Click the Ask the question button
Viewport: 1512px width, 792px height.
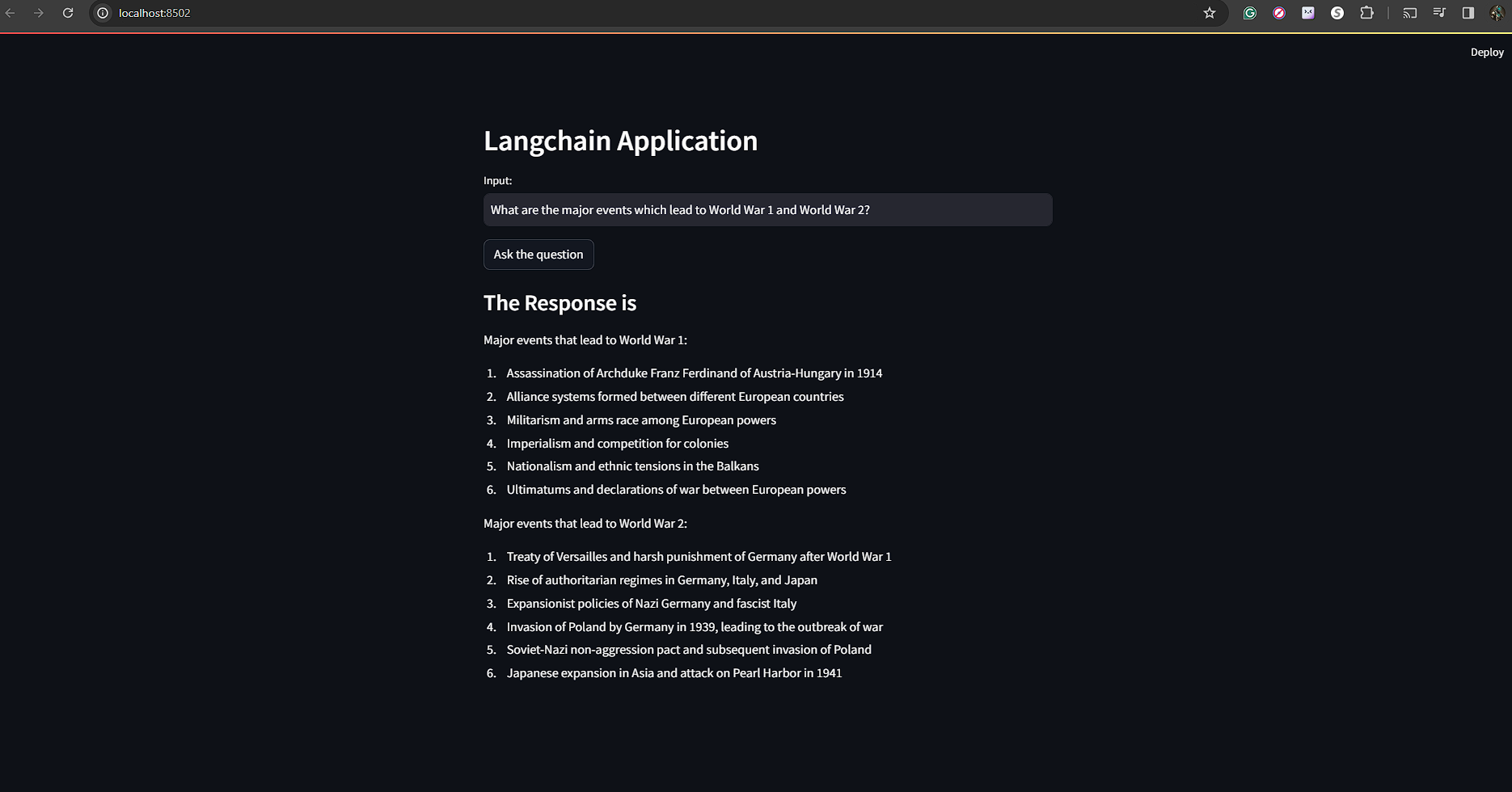pyautogui.click(x=538, y=255)
